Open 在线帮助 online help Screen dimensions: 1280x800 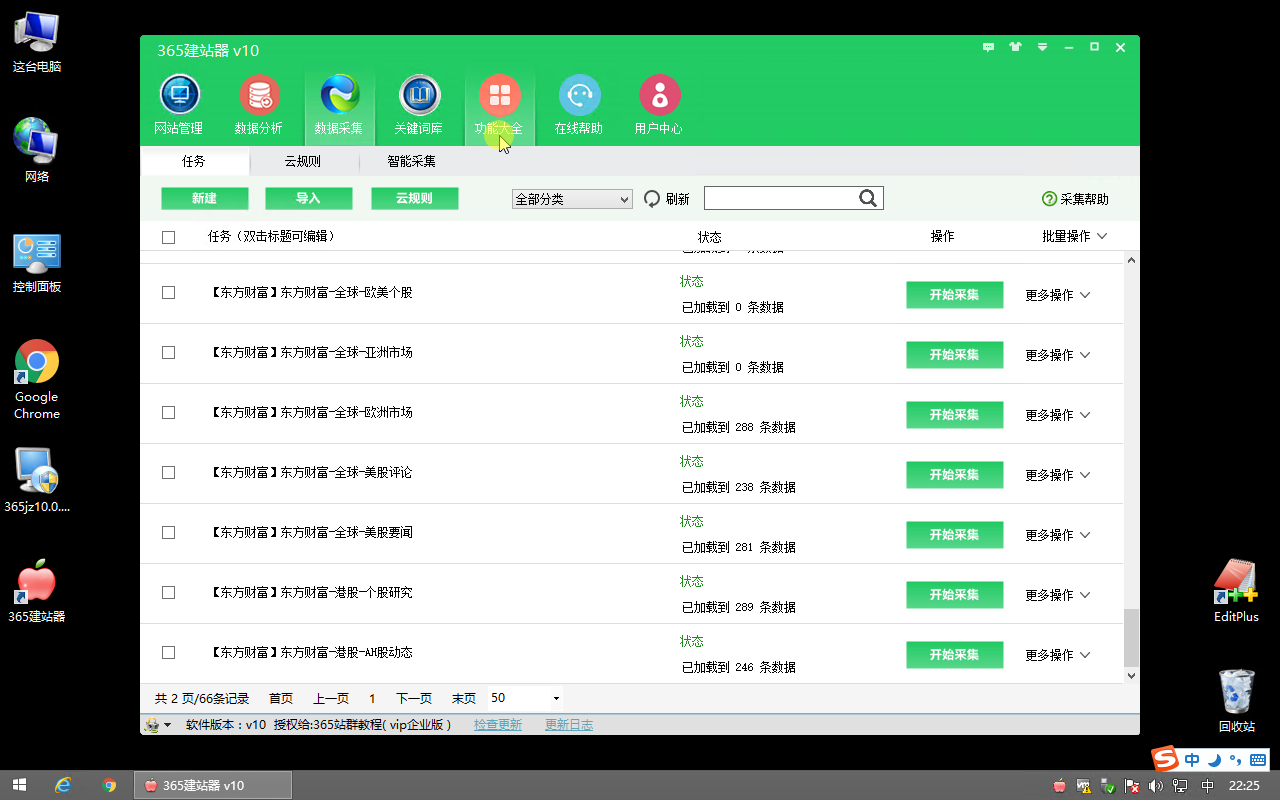pyautogui.click(x=579, y=105)
